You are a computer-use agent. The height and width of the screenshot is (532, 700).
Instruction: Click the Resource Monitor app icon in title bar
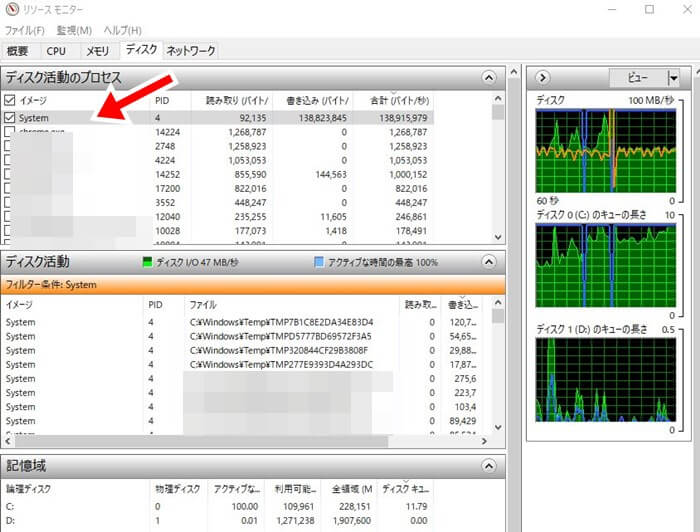pyautogui.click(x=11, y=10)
